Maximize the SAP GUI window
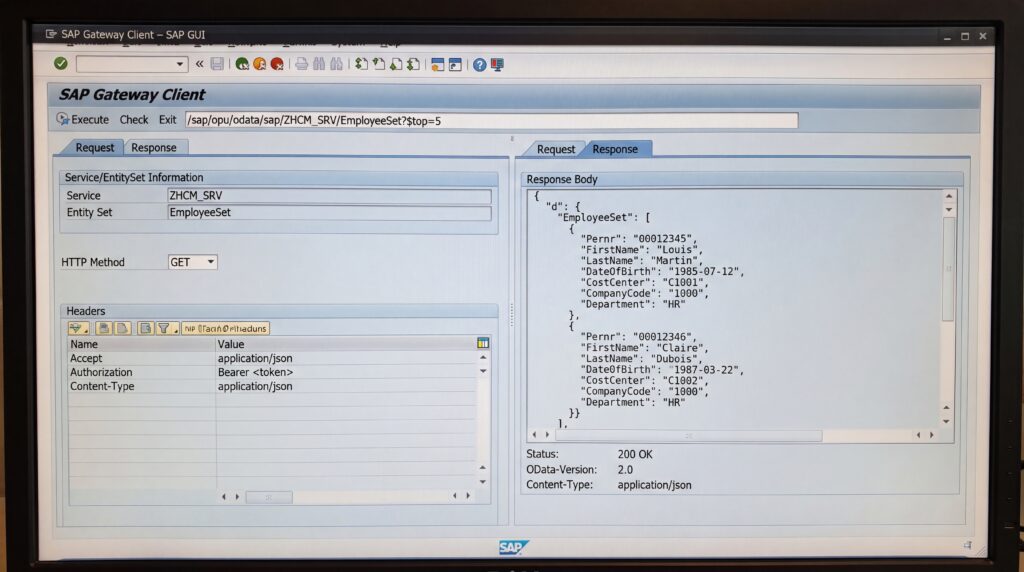 [x=965, y=37]
